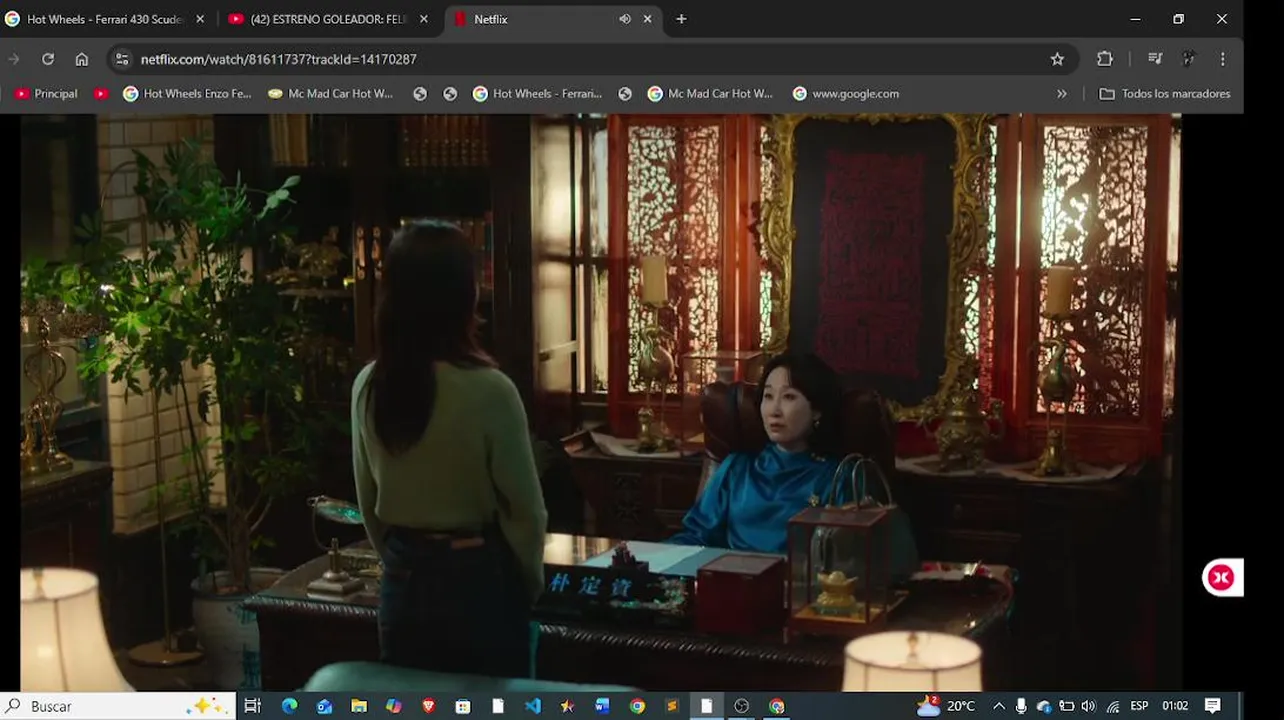
Task: Open Task View on the taskbar
Action: click(x=253, y=706)
